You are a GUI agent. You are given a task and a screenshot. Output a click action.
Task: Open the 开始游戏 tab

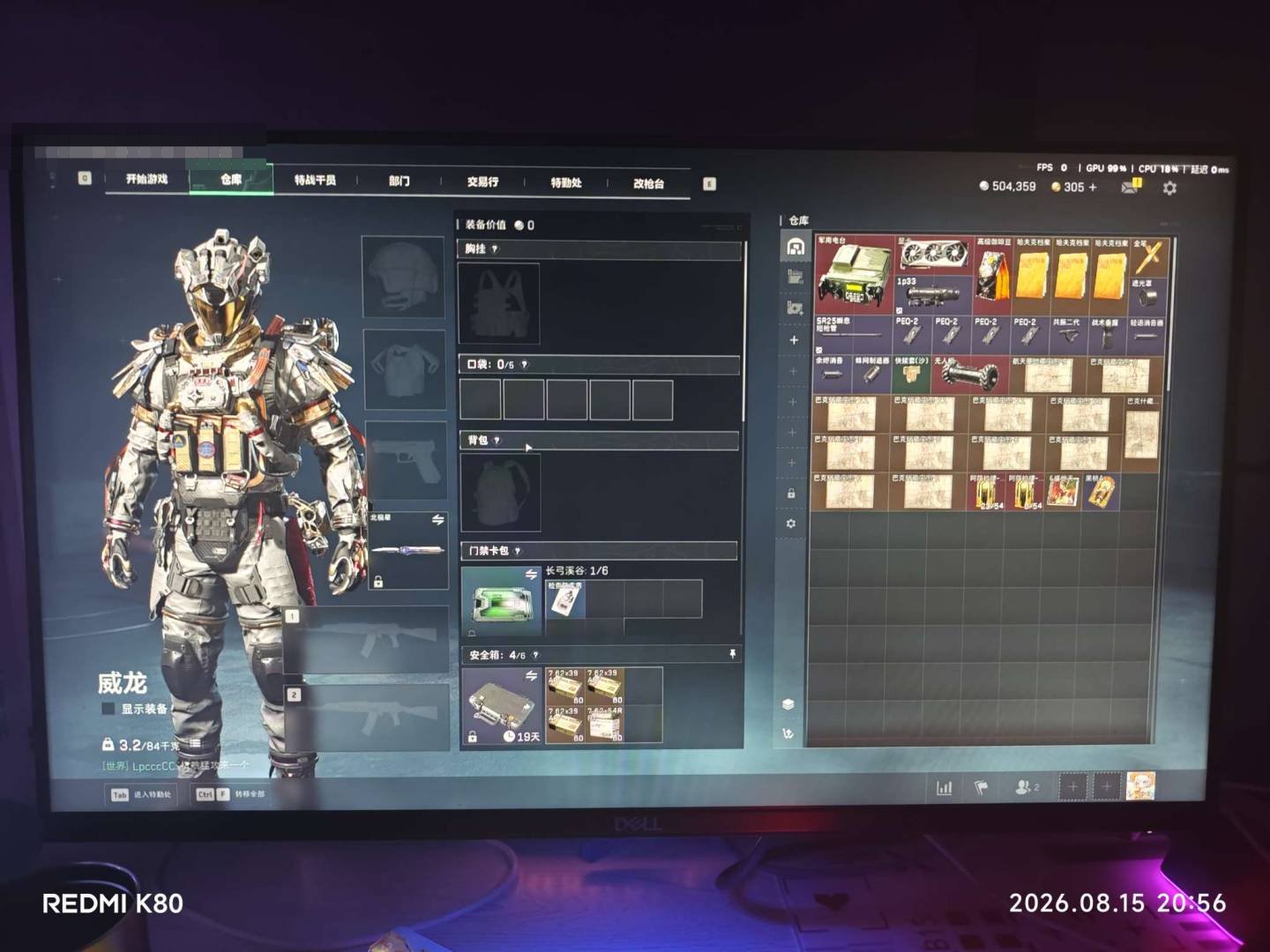point(146,179)
